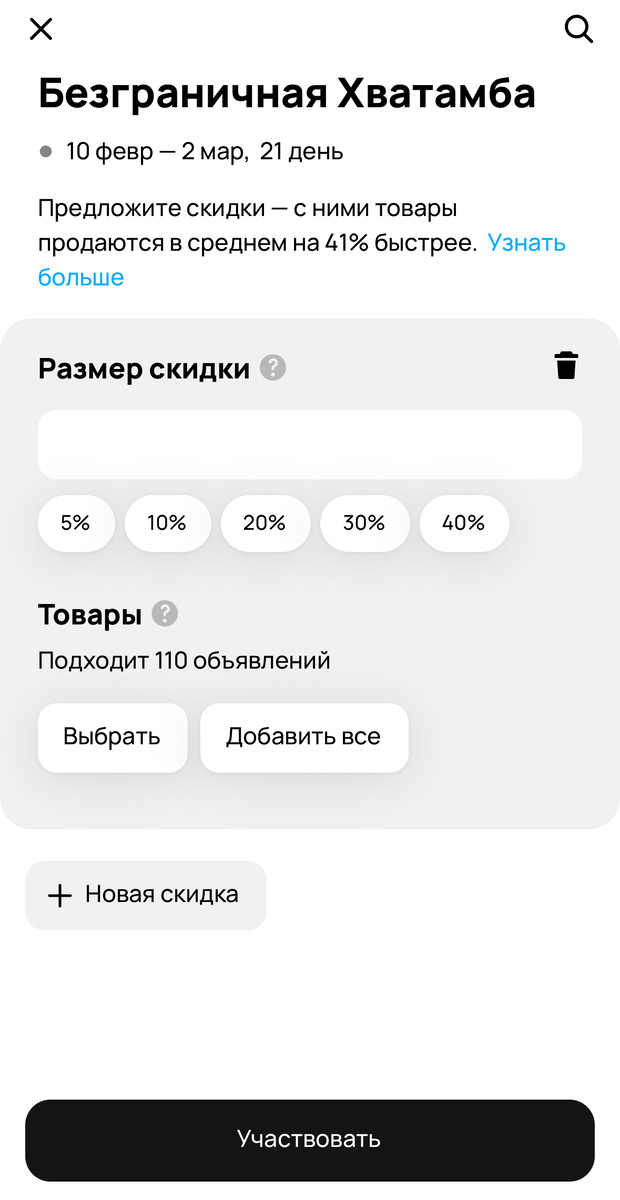Close the promotion screen with the X icon
620x1200 pixels.
point(40,29)
